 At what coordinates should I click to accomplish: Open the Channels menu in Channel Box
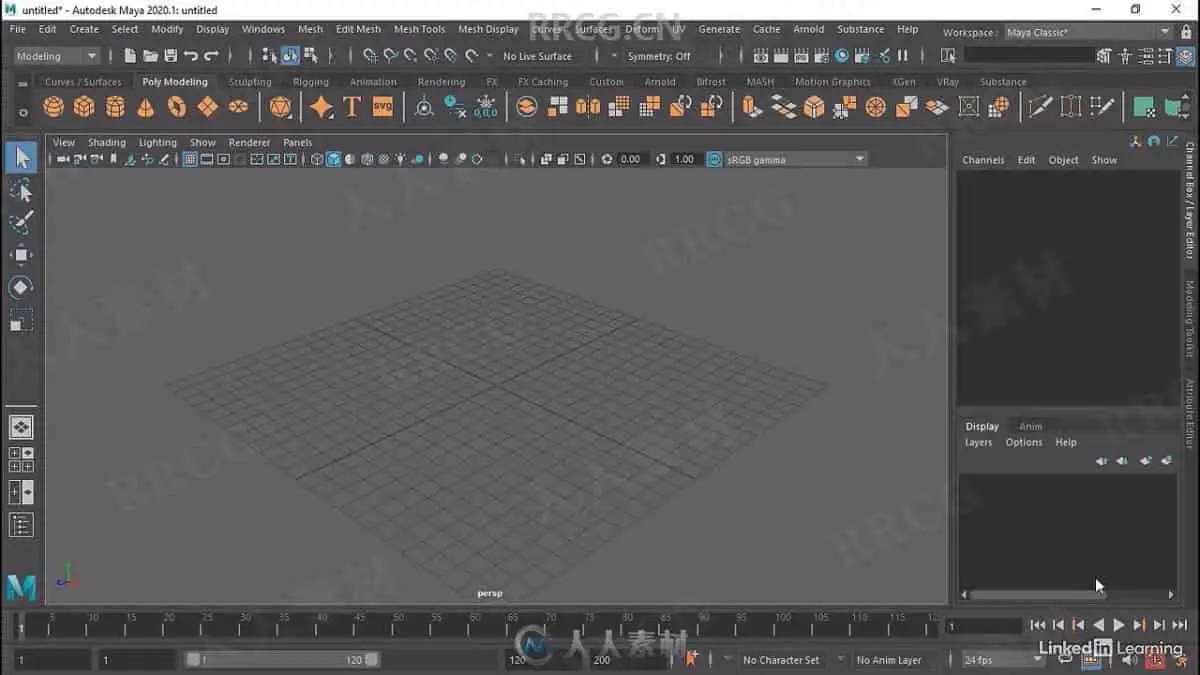983,160
